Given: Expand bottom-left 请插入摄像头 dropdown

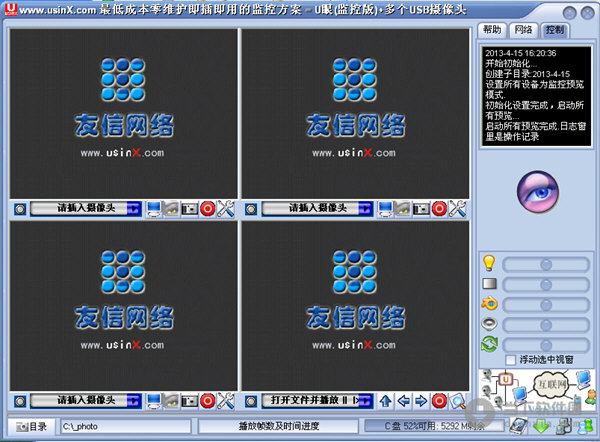Looking at the screenshot, I should pos(134,401).
